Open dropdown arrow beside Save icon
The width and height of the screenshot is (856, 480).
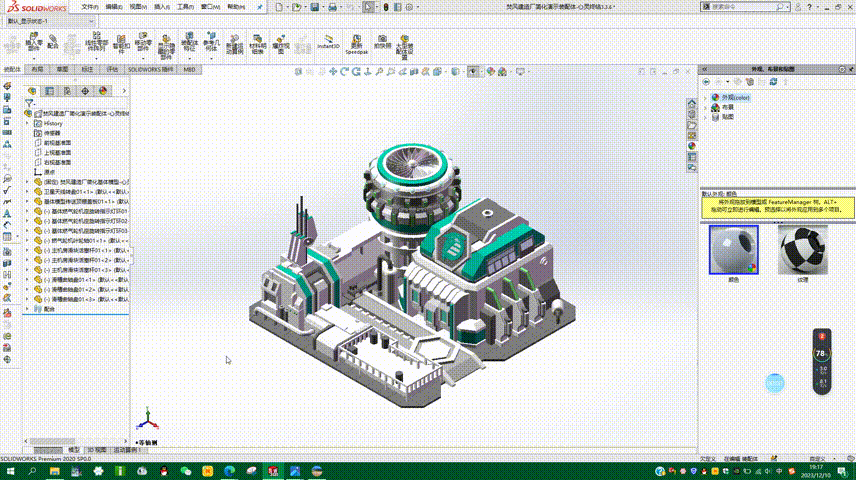pos(323,7)
